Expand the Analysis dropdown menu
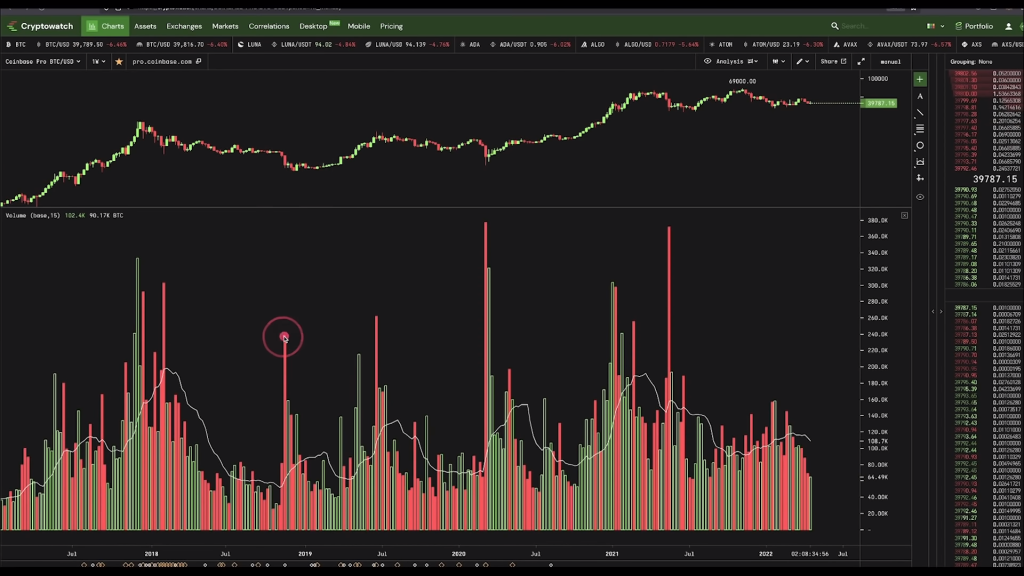Viewport: 1024px width, 576px height. click(728, 61)
